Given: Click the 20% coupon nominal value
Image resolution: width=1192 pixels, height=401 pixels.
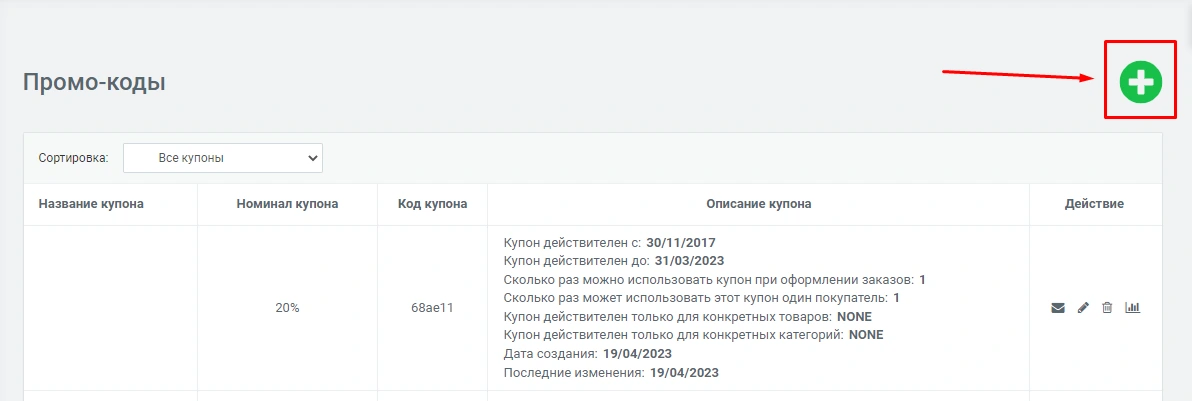Looking at the screenshot, I should point(287,308).
